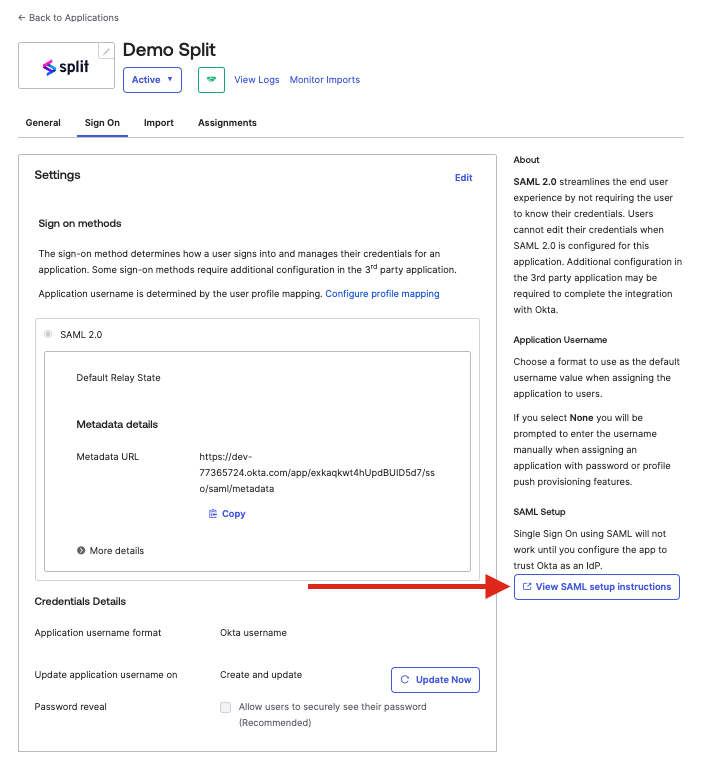
Task: Select the Sign On tab
Action: (x=102, y=123)
